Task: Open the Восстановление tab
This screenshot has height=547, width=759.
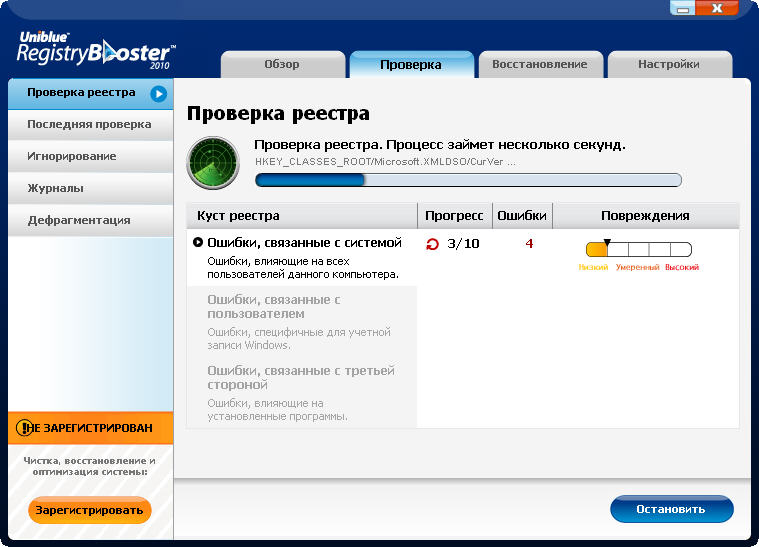Action: [x=540, y=64]
